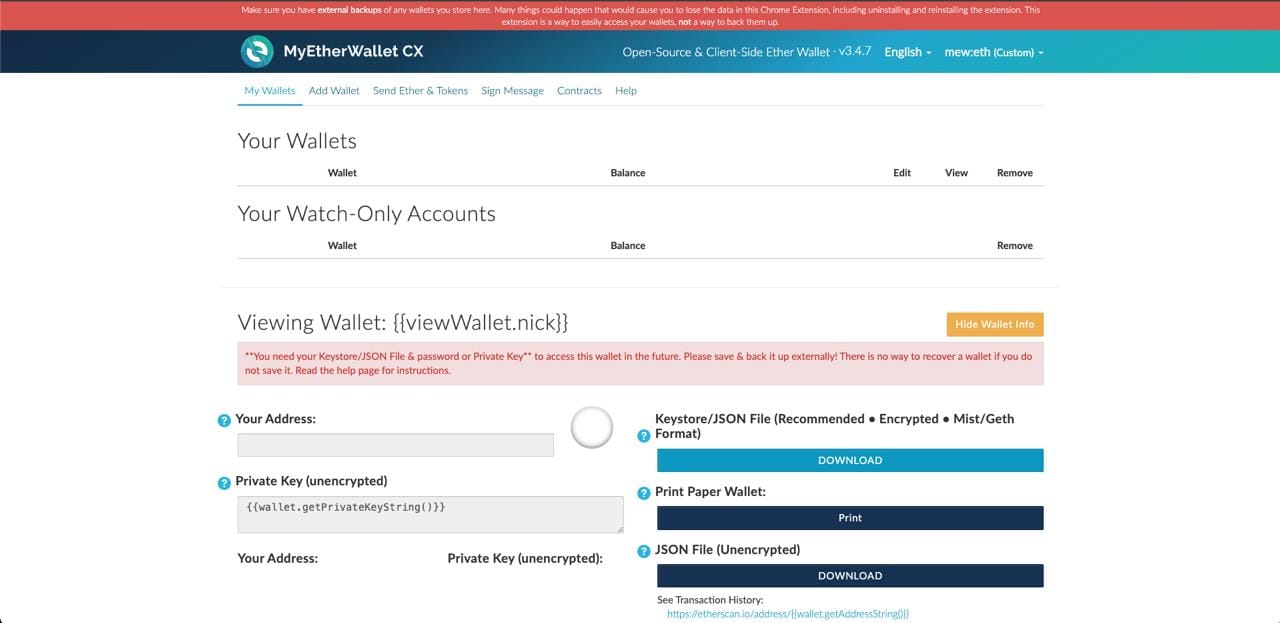Download the Keystore/JSON file

pos(849,460)
